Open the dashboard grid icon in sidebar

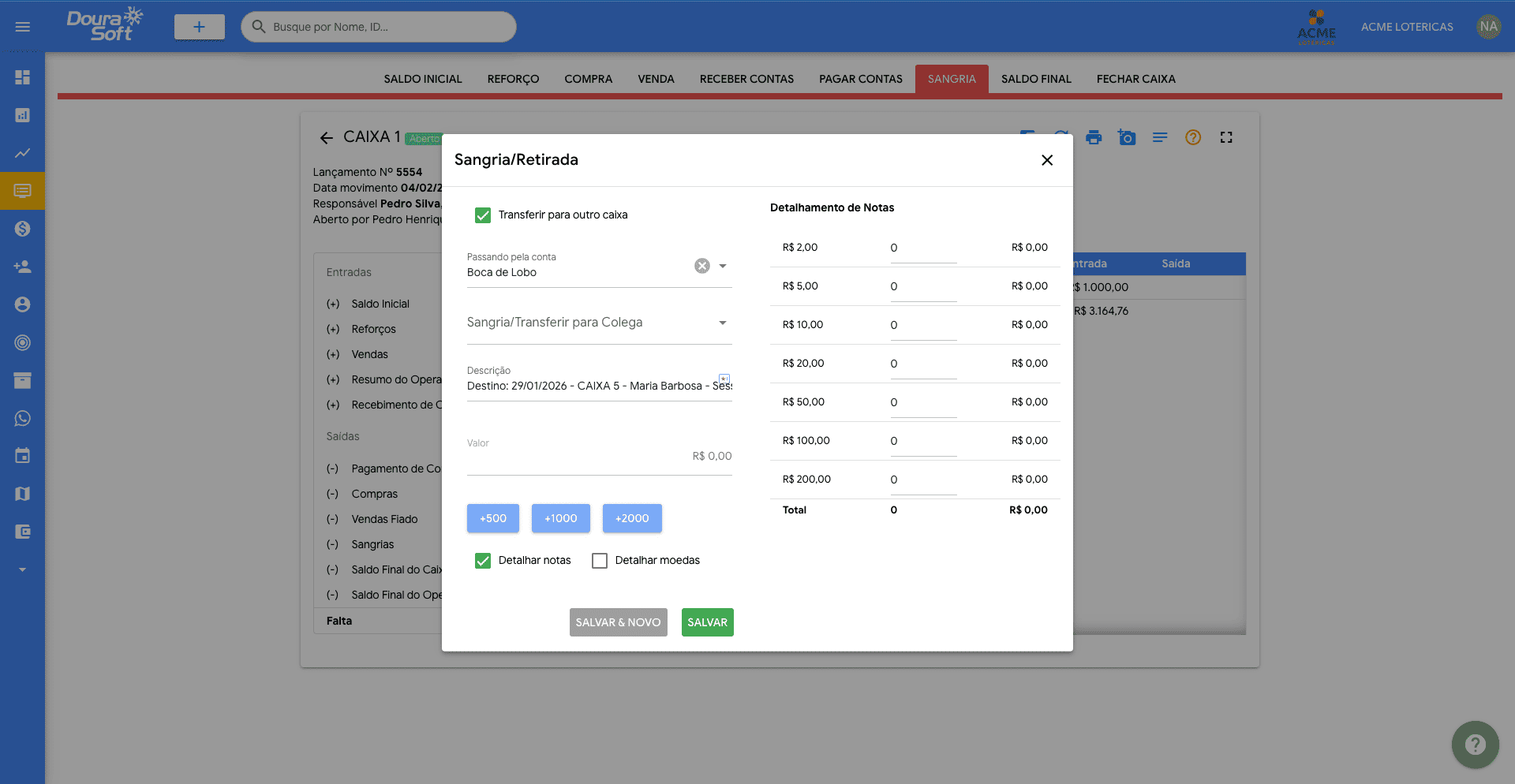click(x=22, y=77)
